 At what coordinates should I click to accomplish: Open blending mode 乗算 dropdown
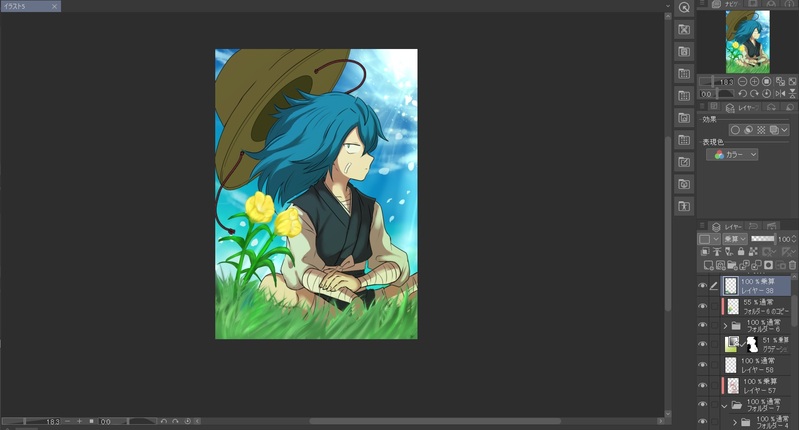pos(734,239)
